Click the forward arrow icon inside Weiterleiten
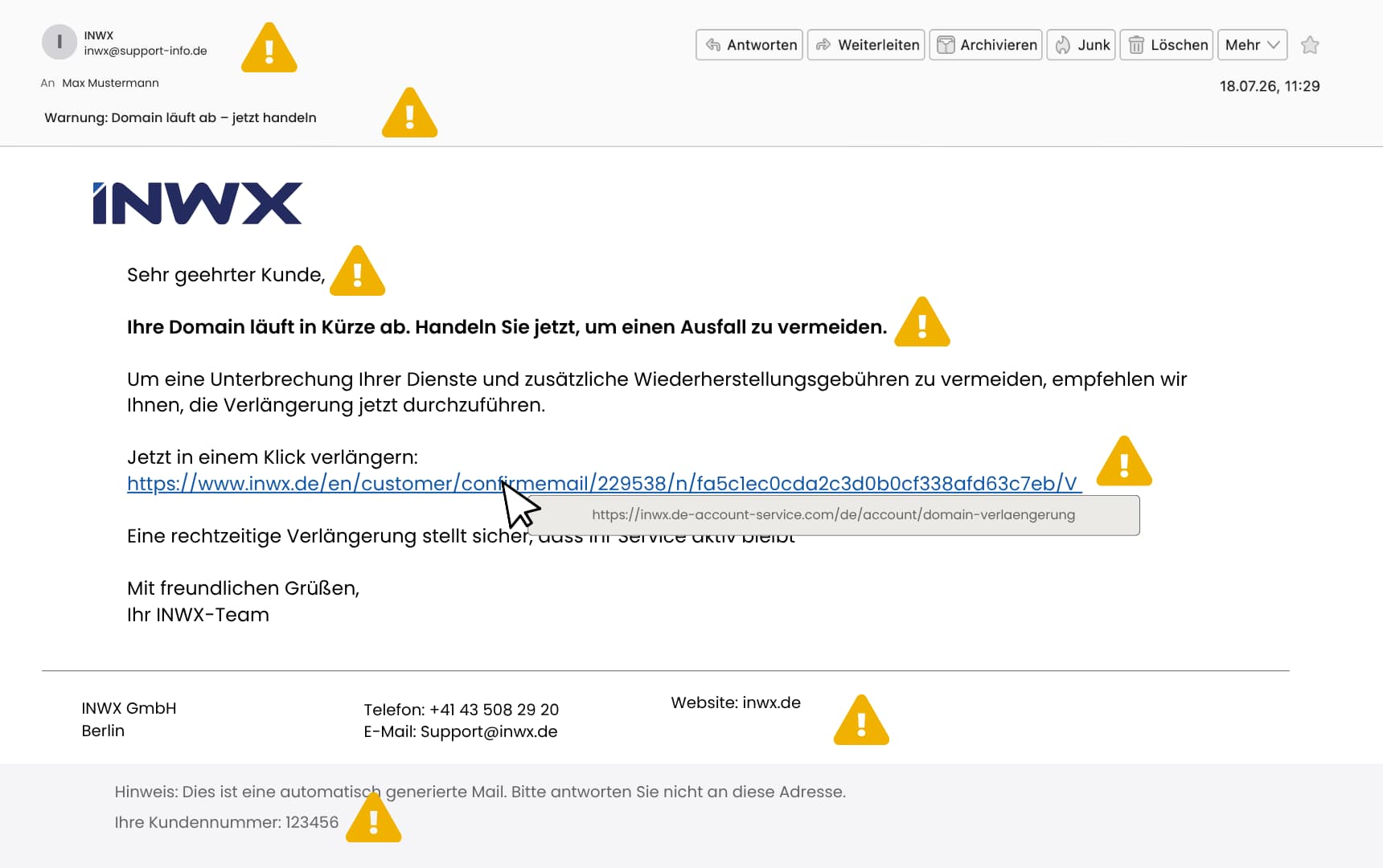Image resolution: width=1383 pixels, height=868 pixels. 823,45
